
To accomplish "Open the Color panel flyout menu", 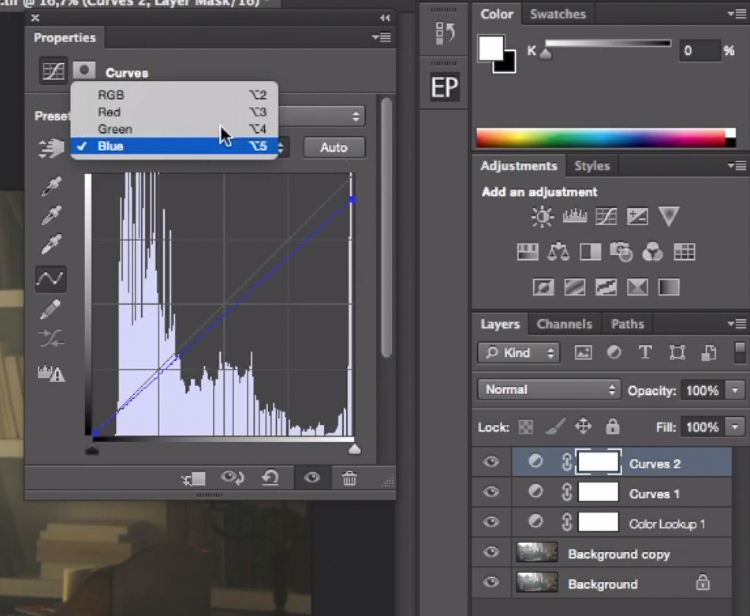I will [737, 14].
